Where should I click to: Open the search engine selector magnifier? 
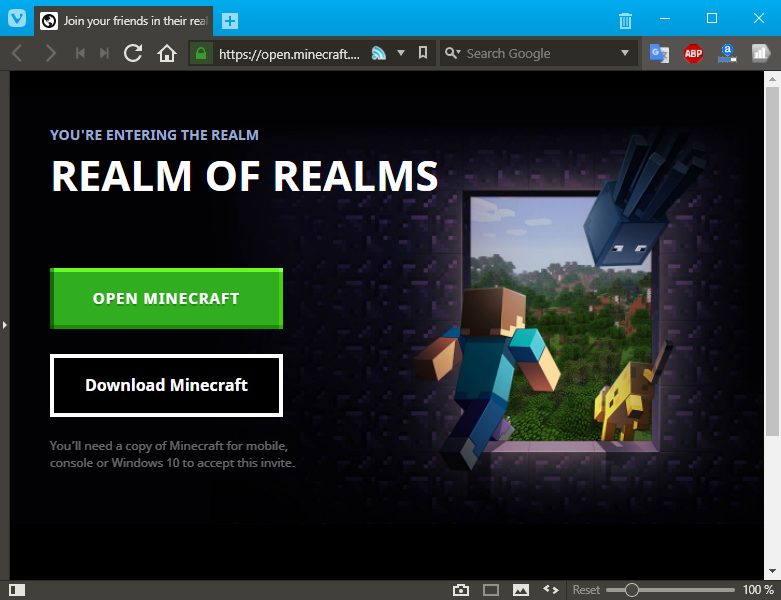(452, 53)
